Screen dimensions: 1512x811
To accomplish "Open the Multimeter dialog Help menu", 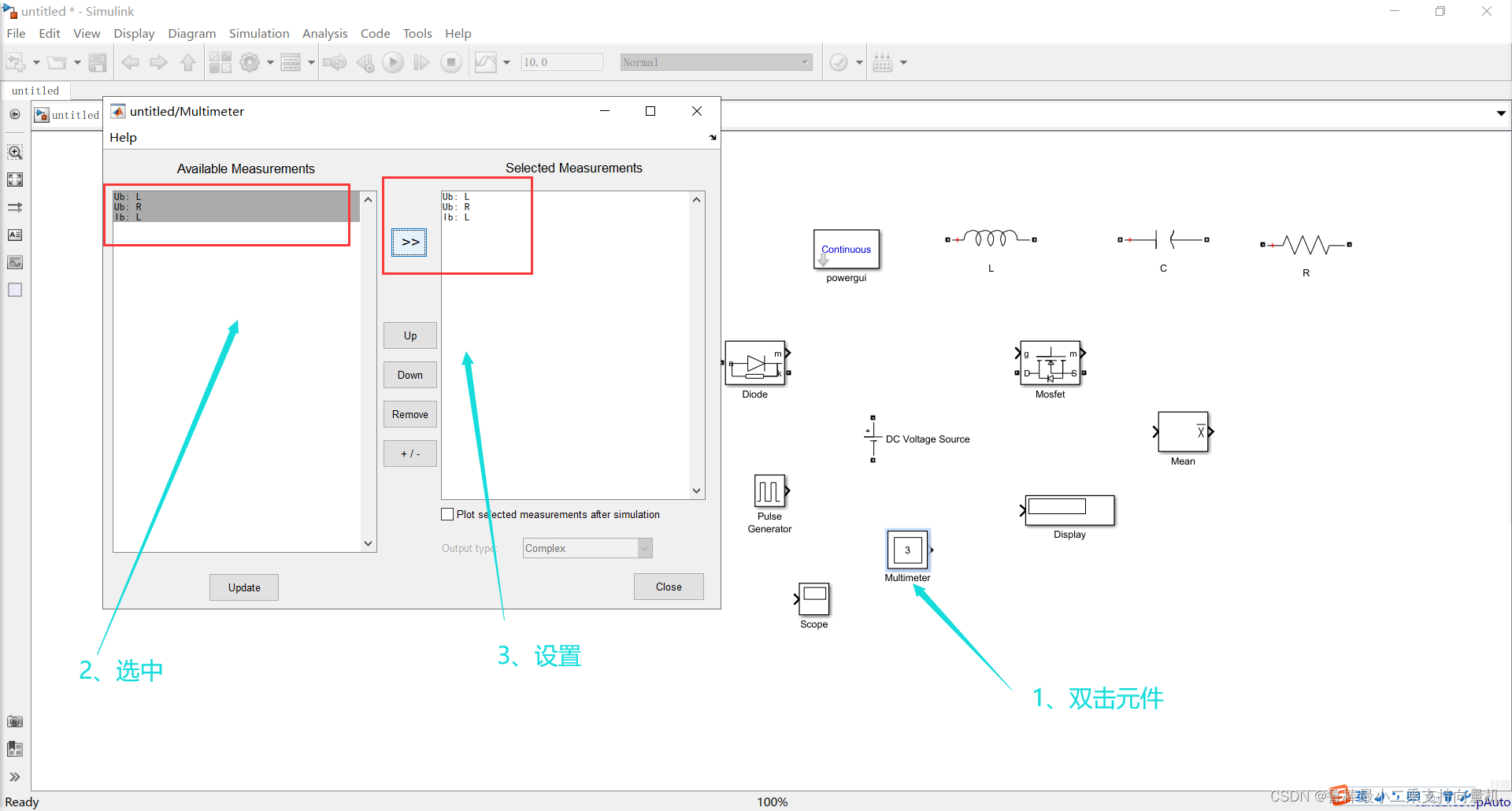I will tap(123, 137).
